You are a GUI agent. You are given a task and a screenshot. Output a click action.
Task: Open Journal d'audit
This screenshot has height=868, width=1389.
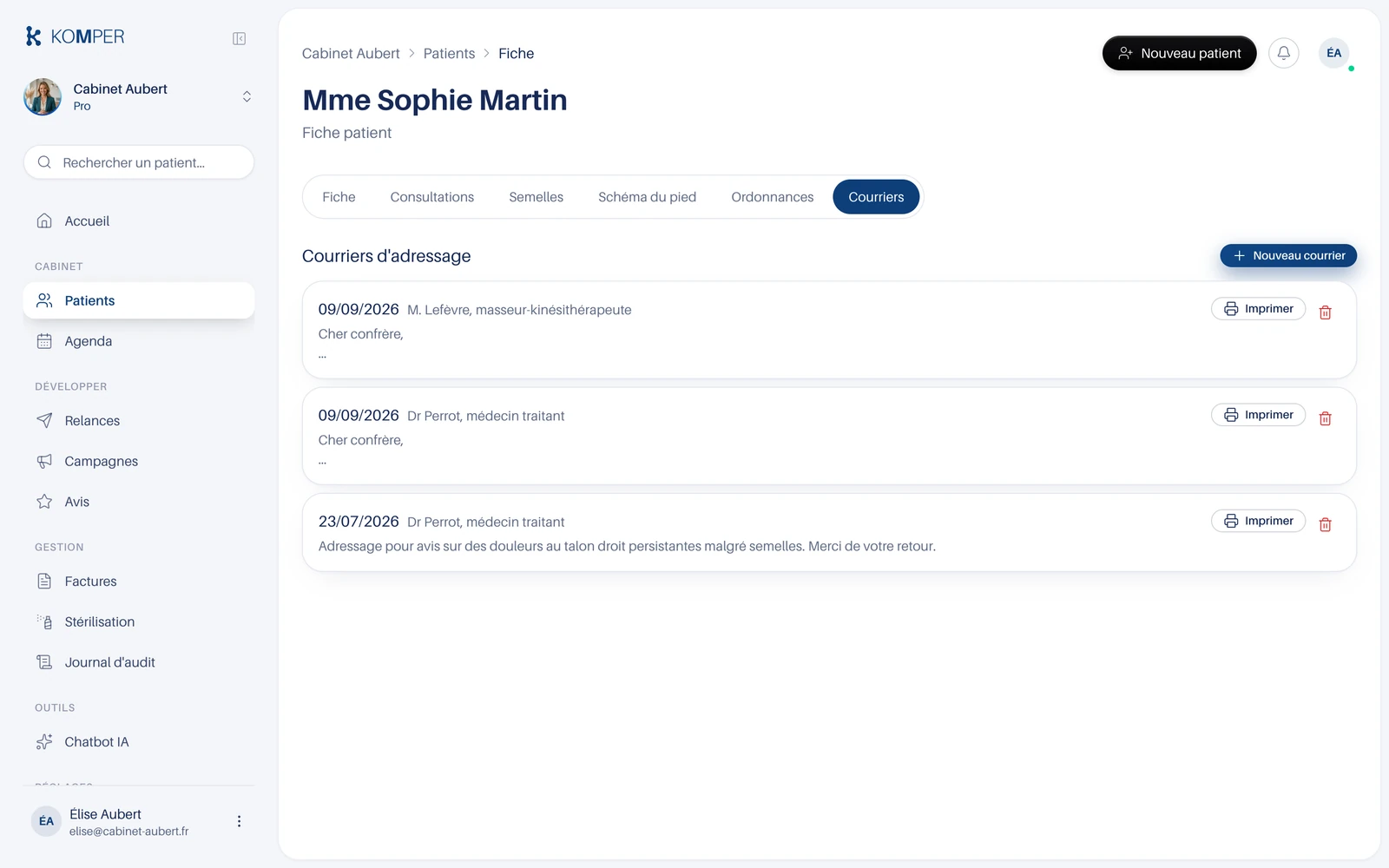click(139, 662)
